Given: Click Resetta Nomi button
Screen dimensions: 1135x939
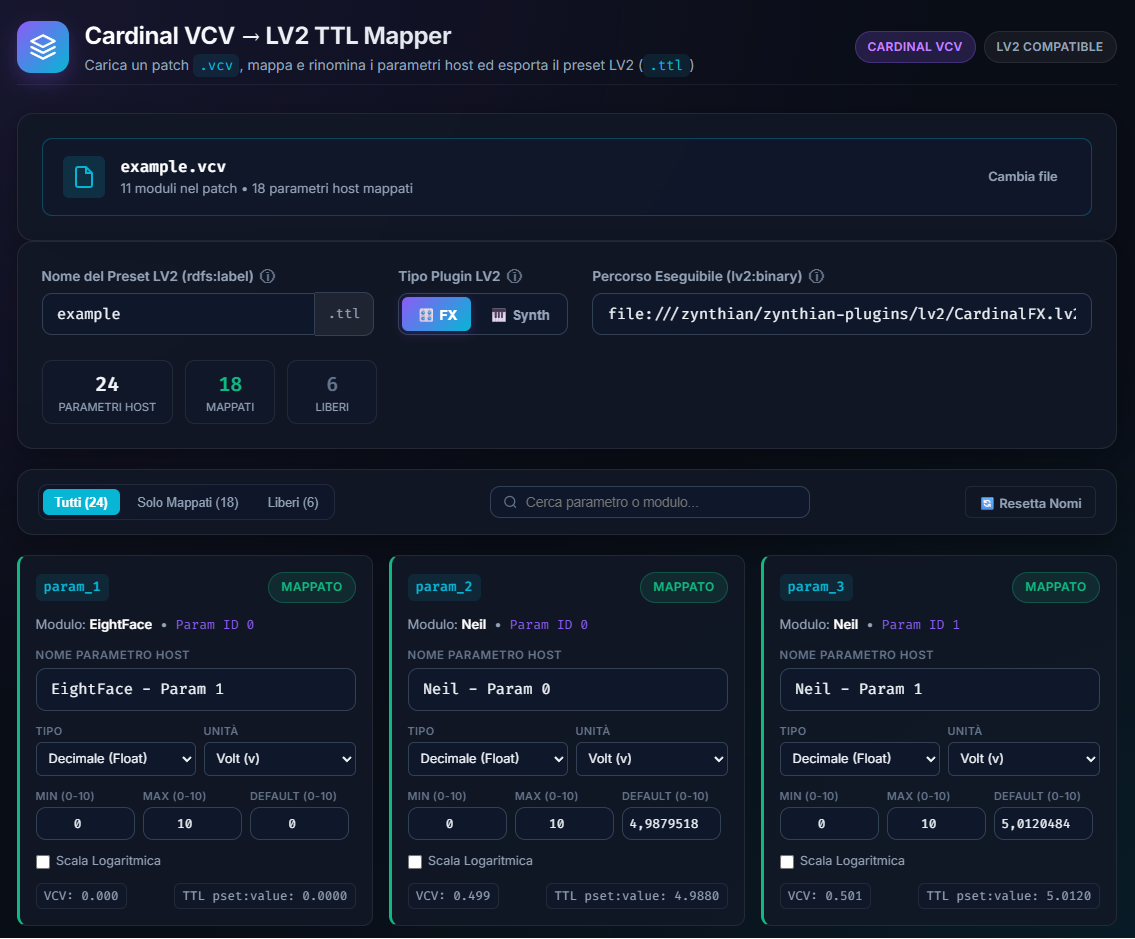Looking at the screenshot, I should click(x=1030, y=503).
